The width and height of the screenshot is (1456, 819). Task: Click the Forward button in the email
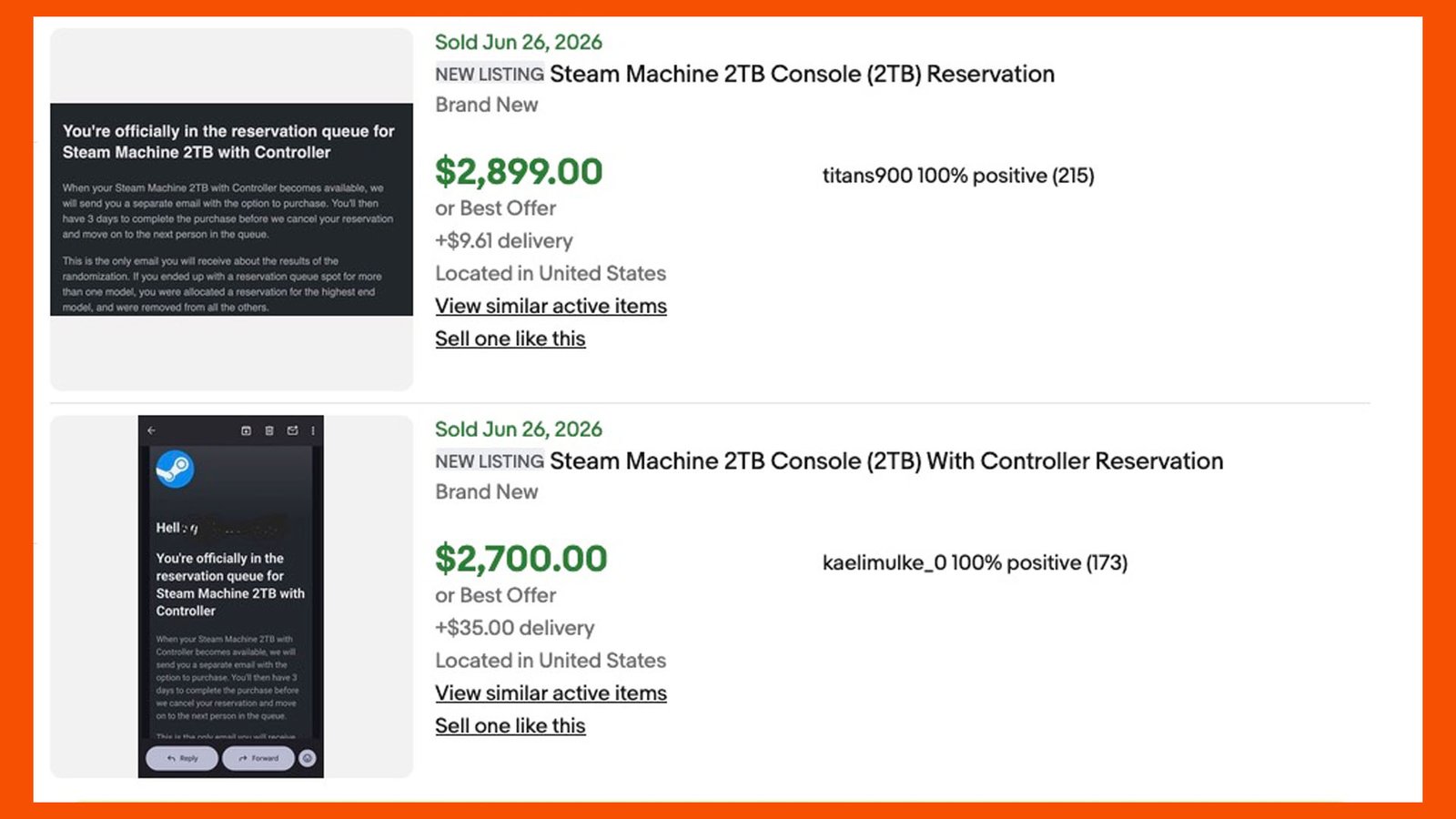[x=258, y=758]
